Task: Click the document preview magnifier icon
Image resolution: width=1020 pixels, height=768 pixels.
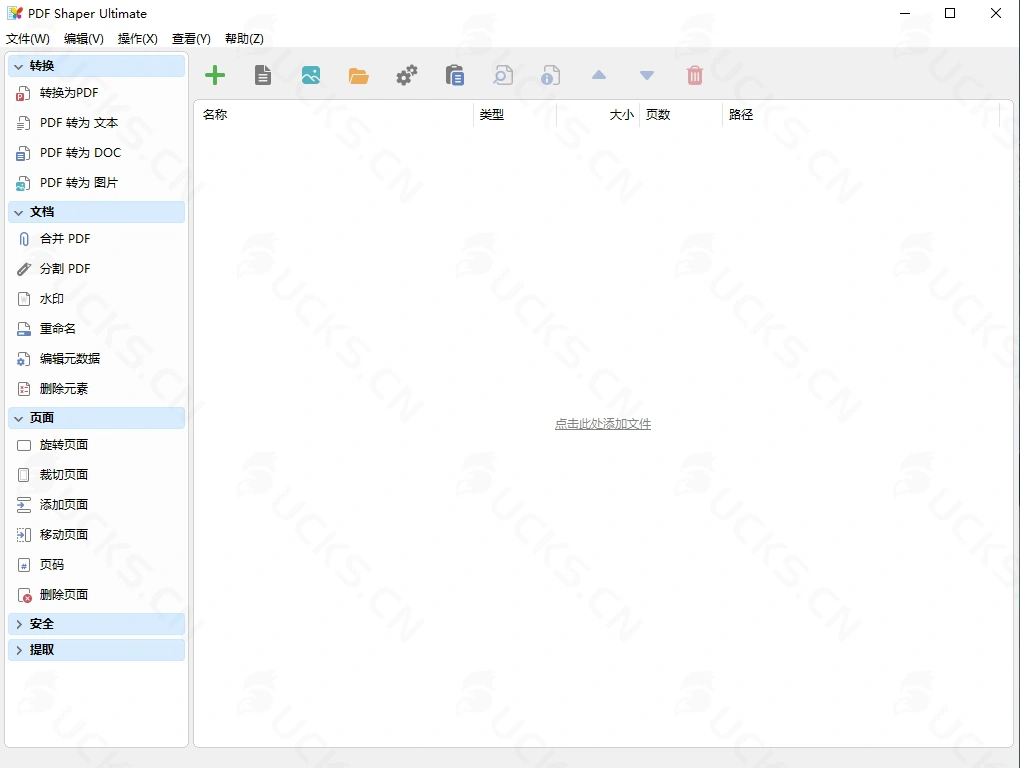Action: [502, 74]
